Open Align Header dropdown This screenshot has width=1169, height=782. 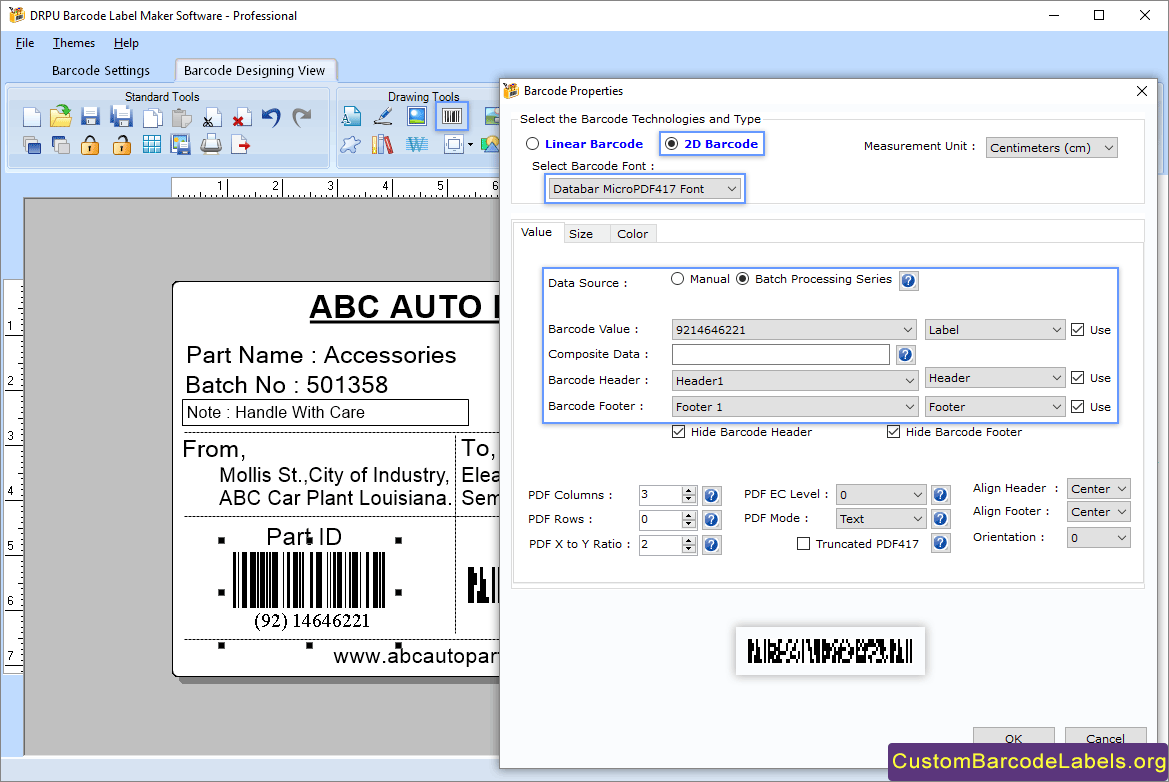point(1098,489)
